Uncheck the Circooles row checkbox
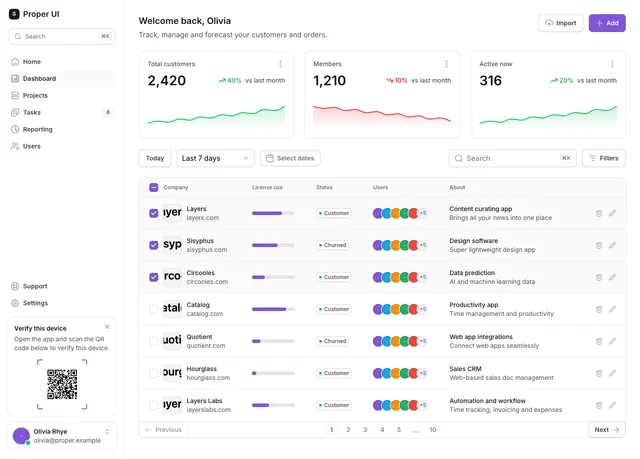The width and height of the screenshot is (640, 459). click(x=153, y=277)
